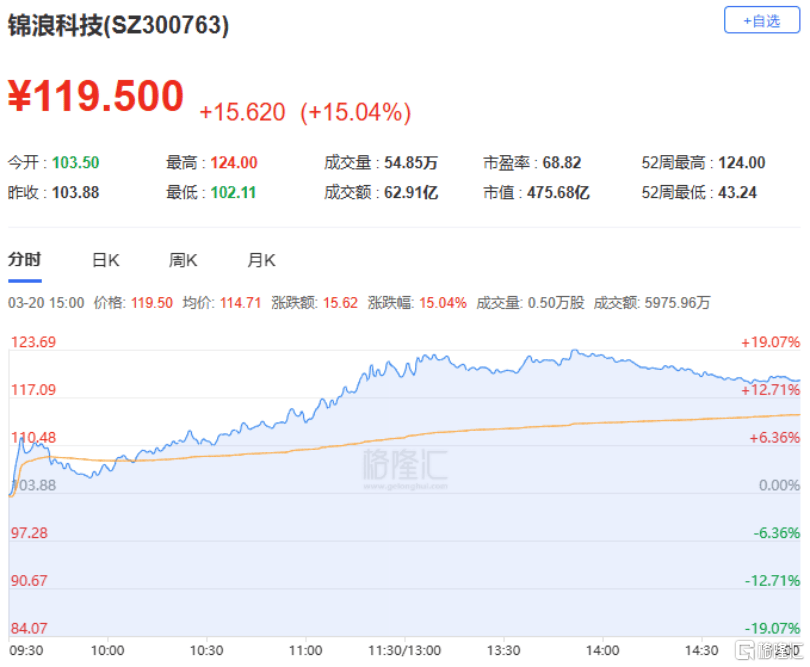Click the 11:30/13:00 time axis label
Image resolution: width=810 pixels, height=667 pixels.
click(x=405, y=649)
